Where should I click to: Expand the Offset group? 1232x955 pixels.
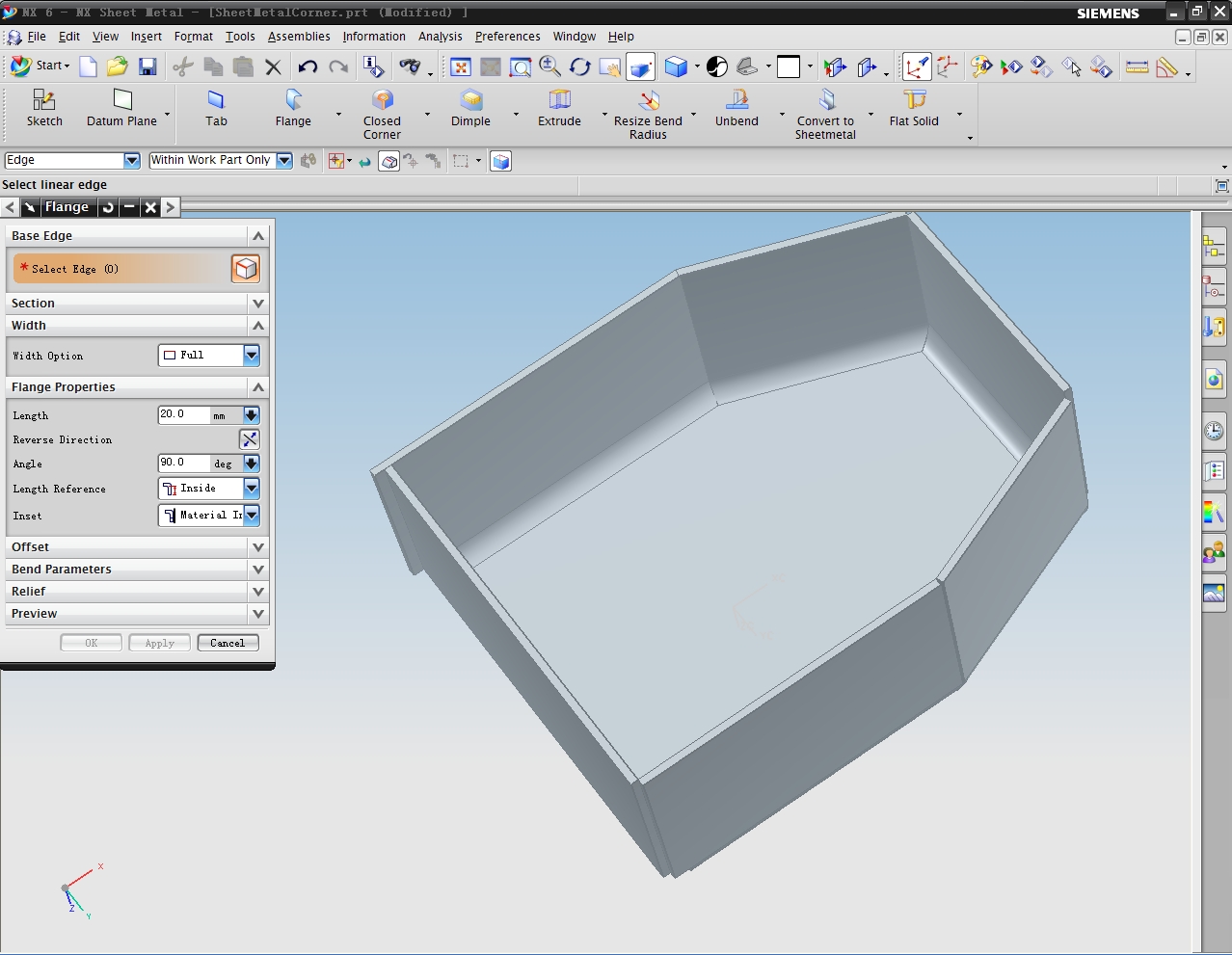258,547
